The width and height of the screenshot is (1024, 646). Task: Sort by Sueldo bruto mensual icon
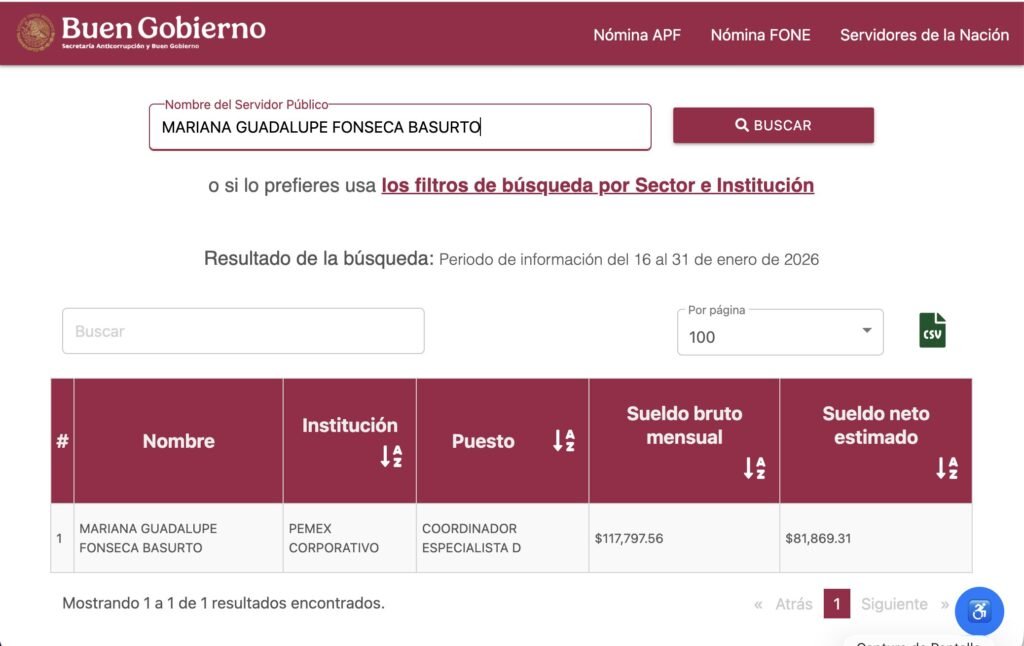tap(754, 468)
